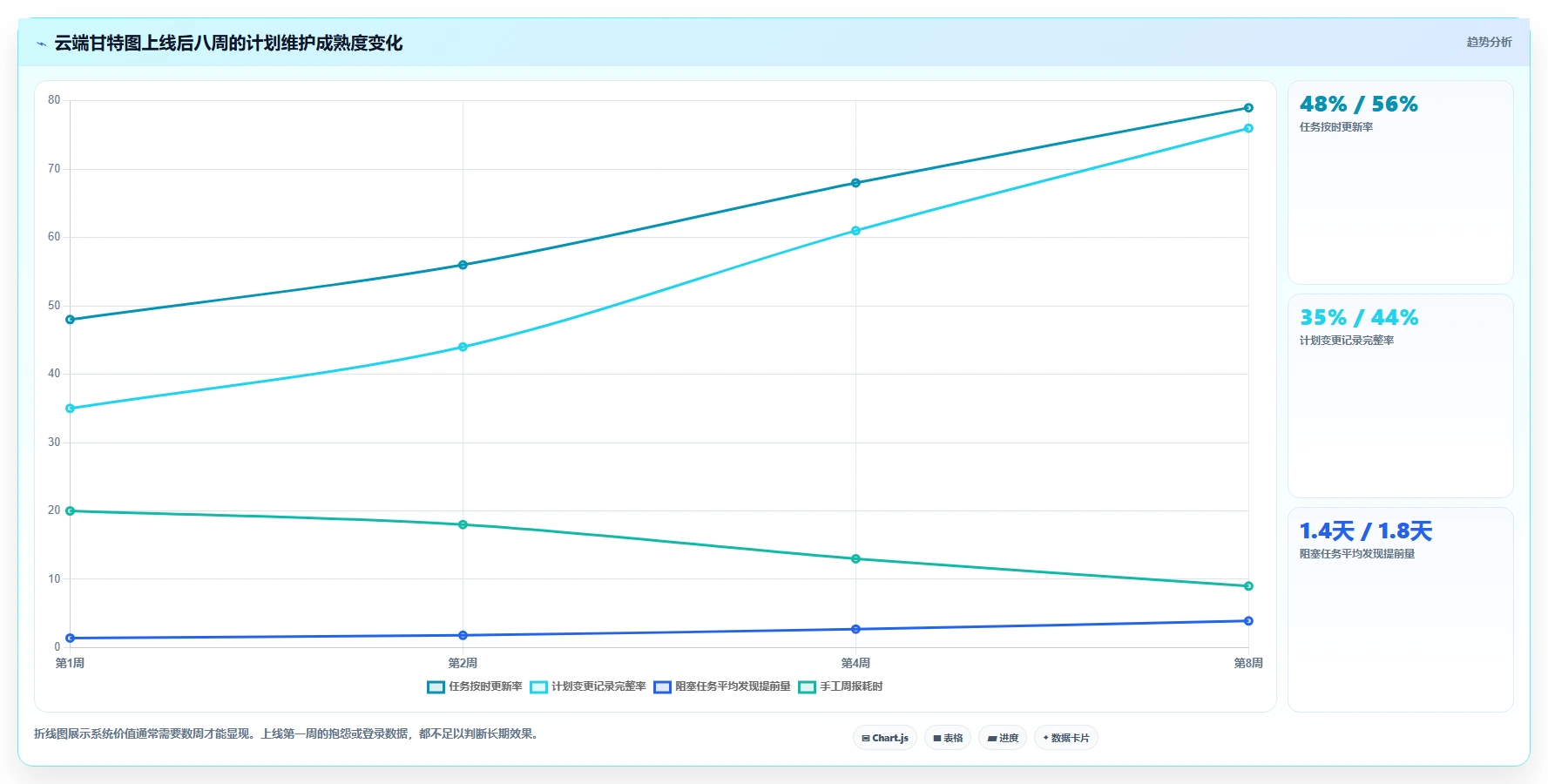1548x784 pixels.
Task: Select the 48% / 56% metric card
Action: tap(1400, 182)
